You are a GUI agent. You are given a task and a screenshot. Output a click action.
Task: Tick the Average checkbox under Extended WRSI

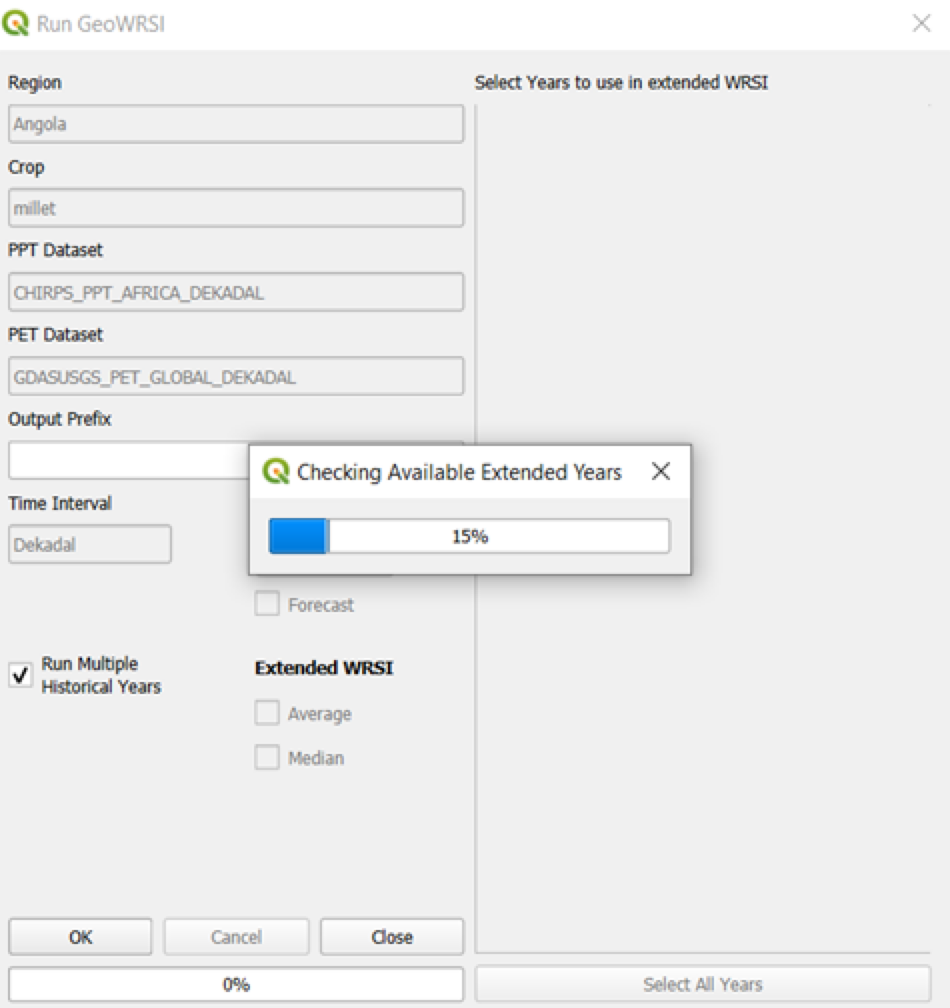(x=267, y=713)
